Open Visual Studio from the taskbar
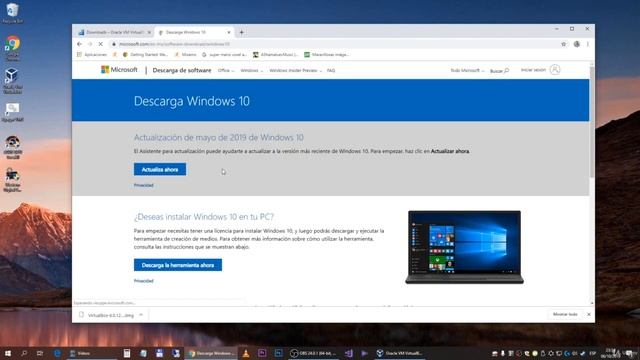The width and height of the screenshot is (640, 360). point(349,353)
